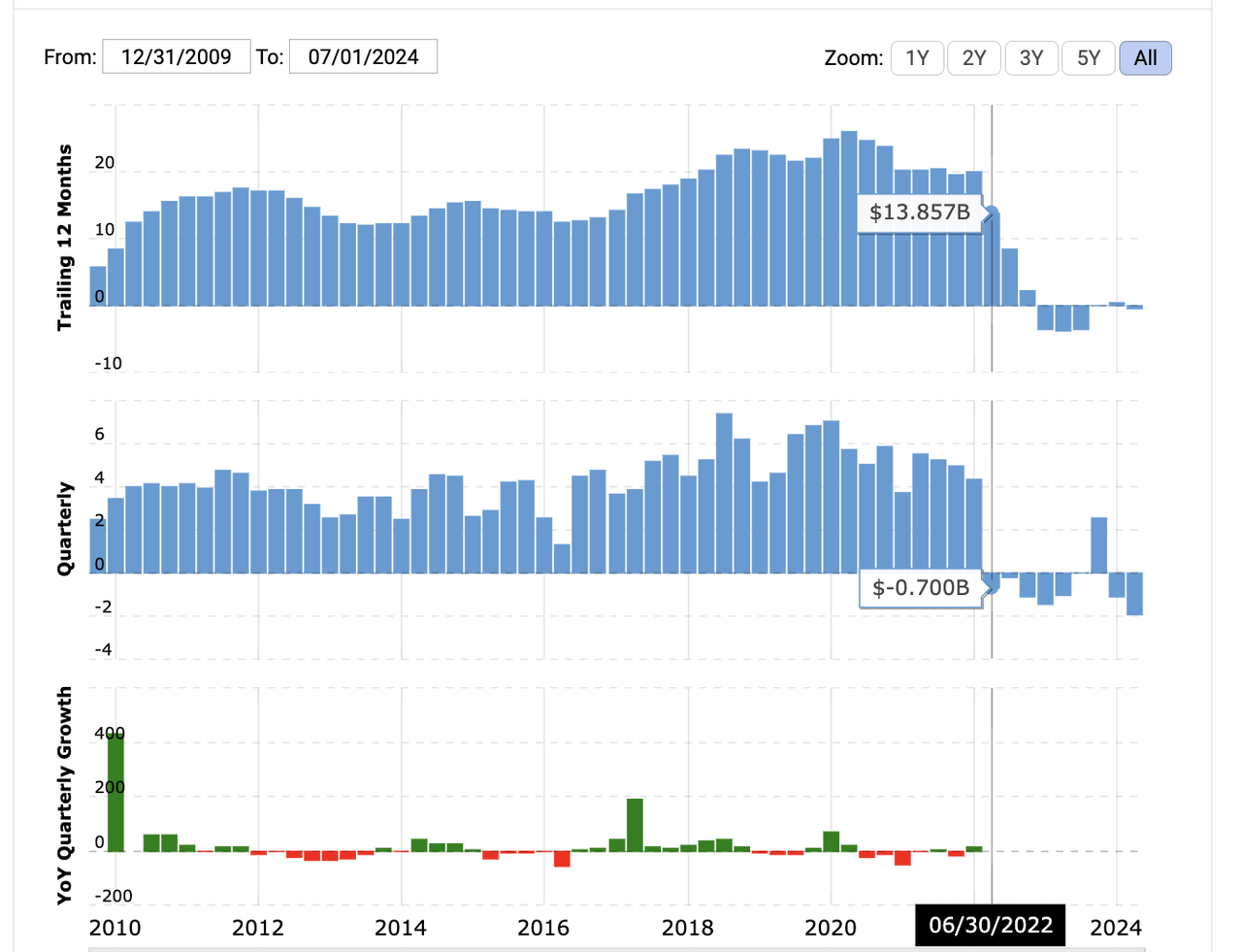Click the $13.857B trailing twelve months tooltip

click(920, 213)
